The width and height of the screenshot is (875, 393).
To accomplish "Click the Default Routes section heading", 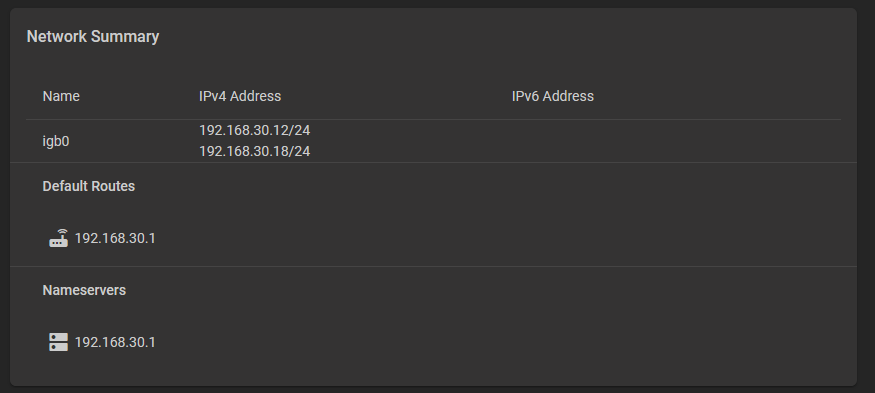I will click(89, 186).
